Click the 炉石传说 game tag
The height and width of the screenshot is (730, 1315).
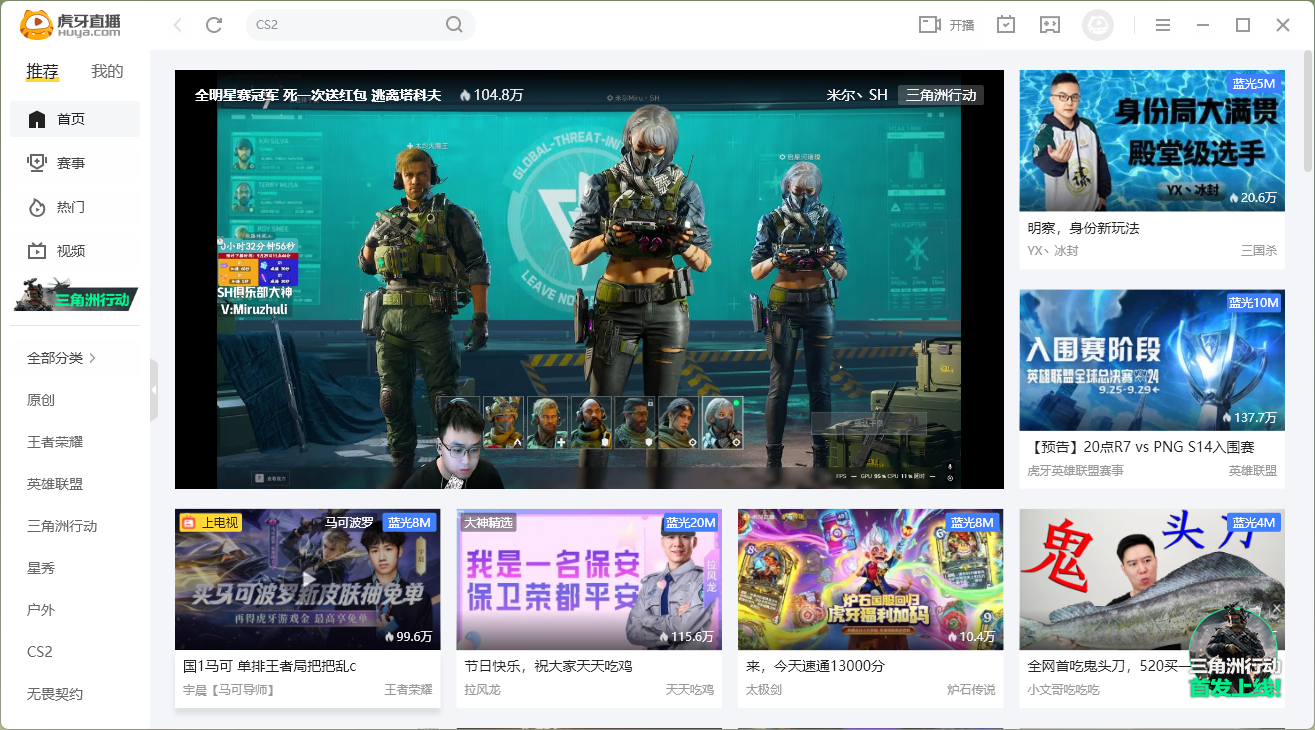[x=971, y=690]
